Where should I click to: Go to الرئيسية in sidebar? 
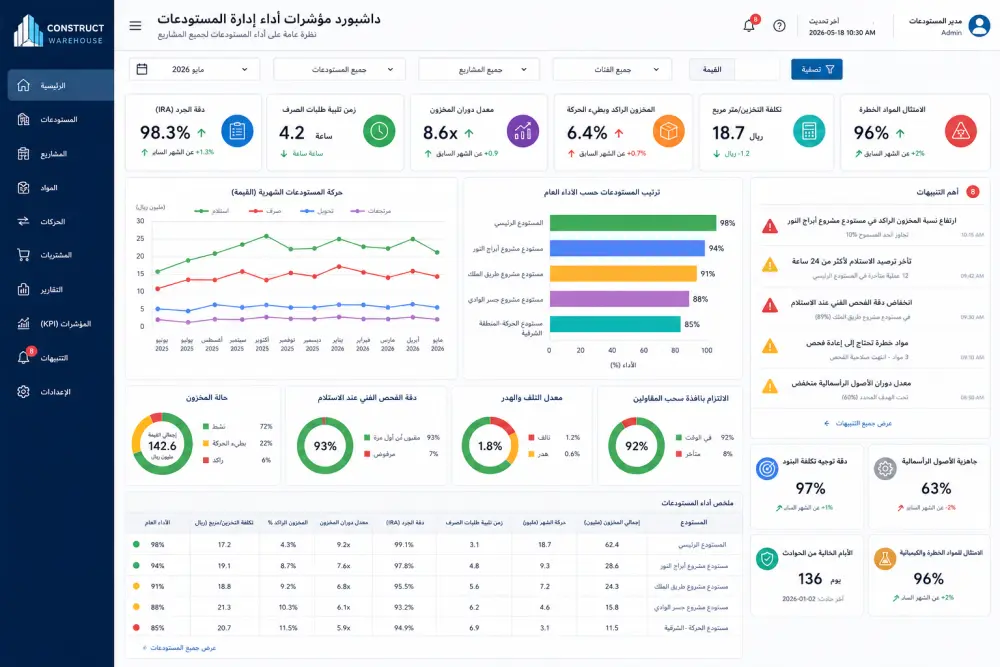point(61,85)
